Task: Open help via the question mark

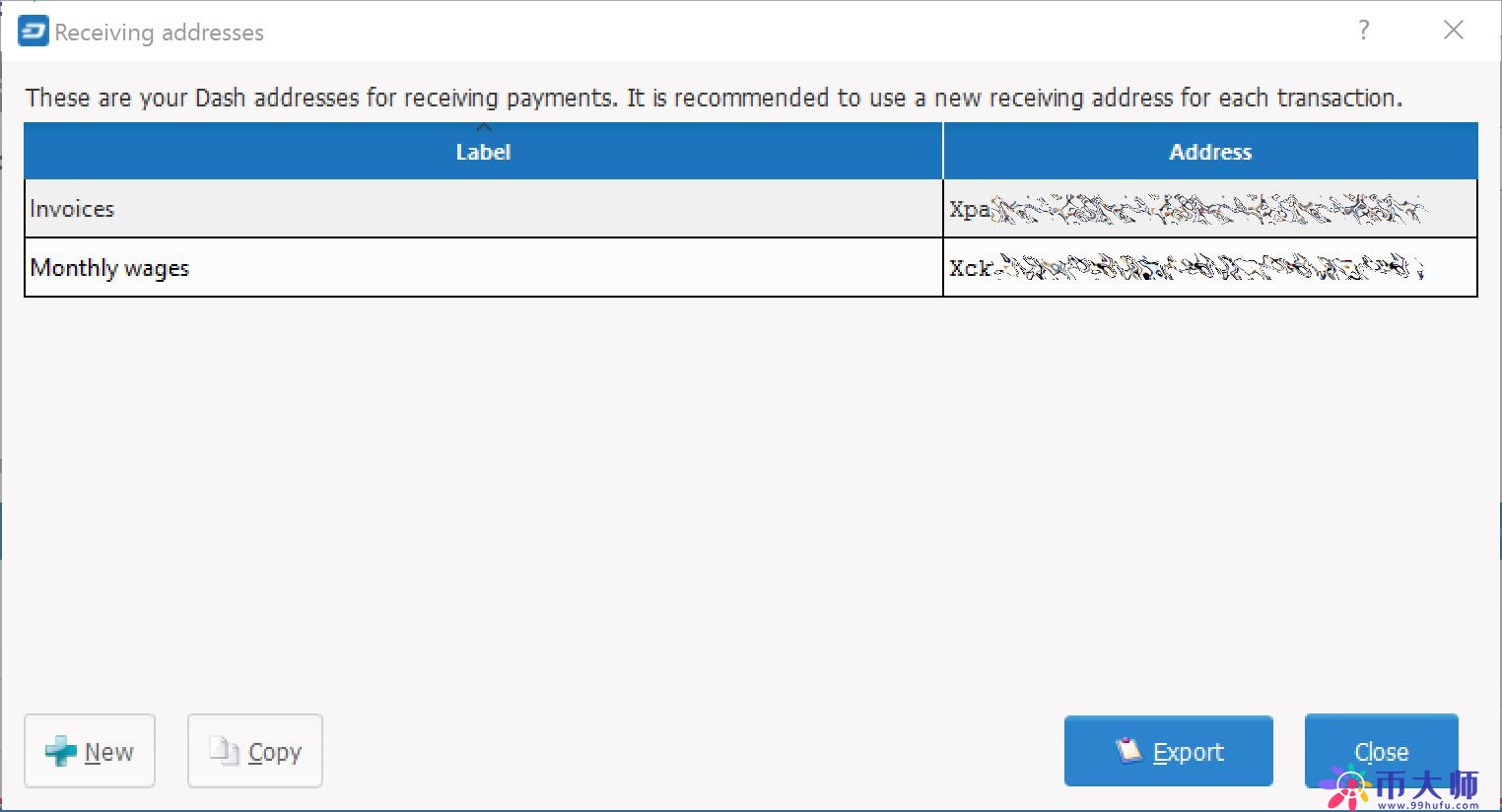Action: pyautogui.click(x=1364, y=31)
